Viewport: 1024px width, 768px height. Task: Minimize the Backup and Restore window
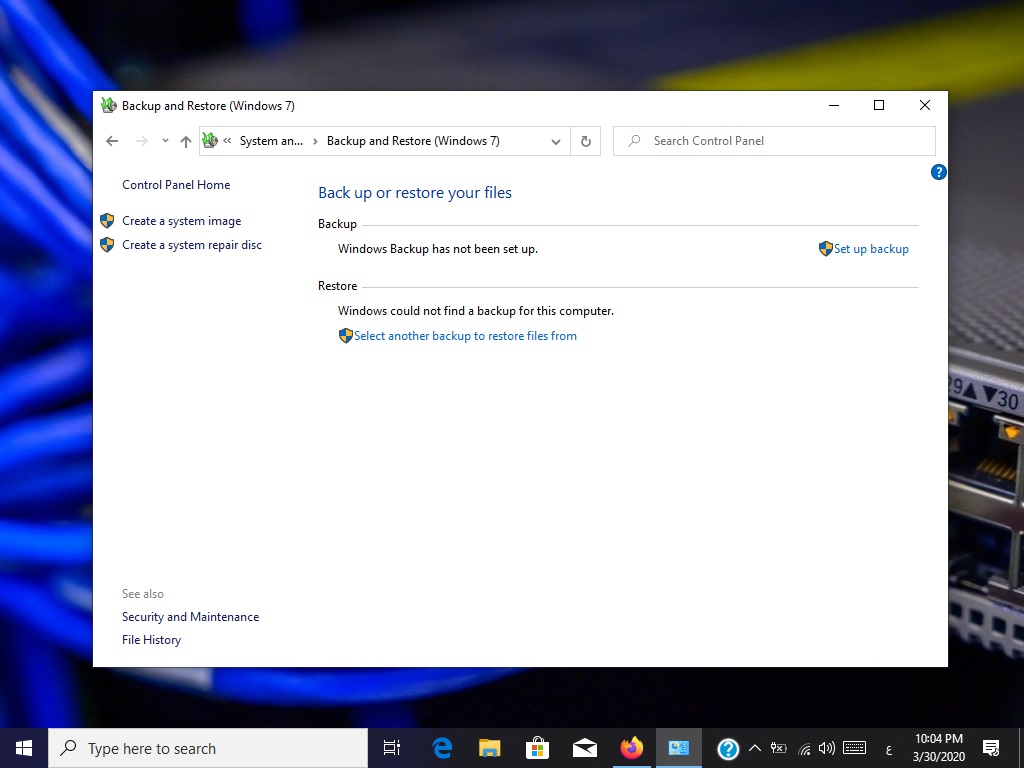[834, 105]
